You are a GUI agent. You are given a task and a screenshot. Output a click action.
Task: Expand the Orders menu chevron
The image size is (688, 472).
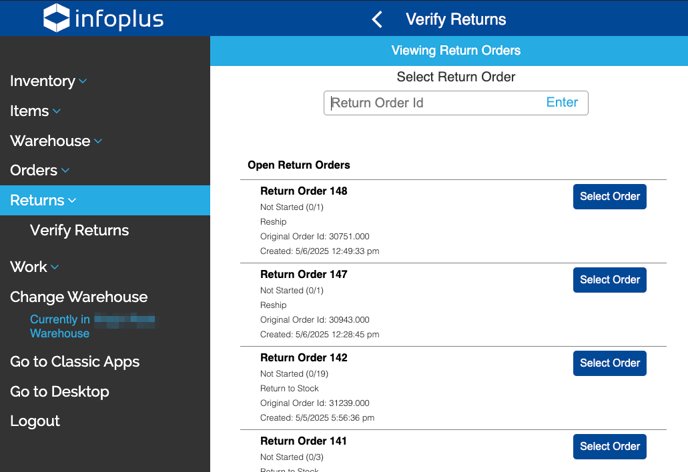click(x=65, y=171)
